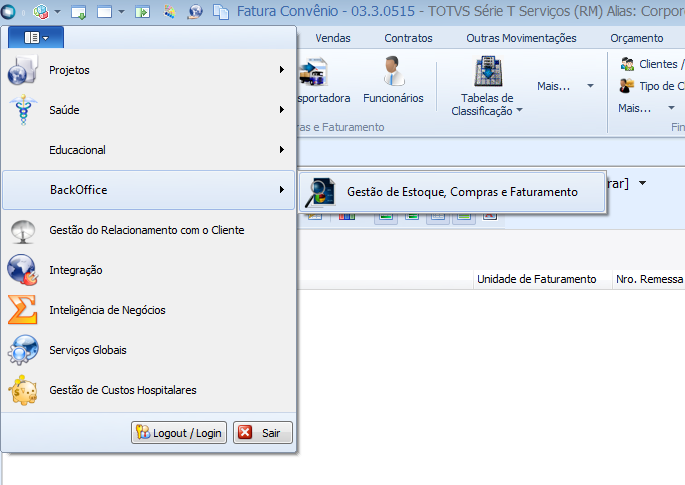The width and height of the screenshot is (685, 485).
Task: Open Gestão de Estoque, Compras e Faturamento
Action: pyautogui.click(x=452, y=192)
